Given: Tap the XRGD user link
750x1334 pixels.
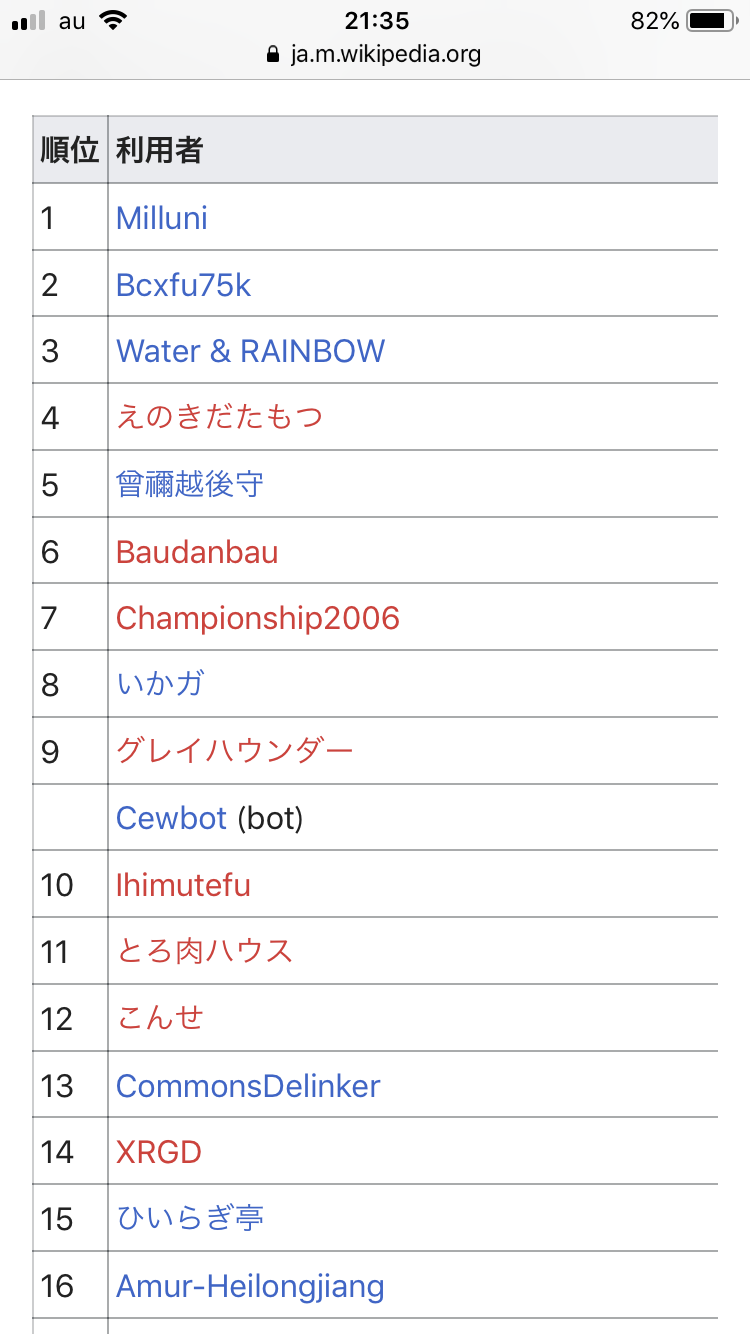Looking at the screenshot, I should 159,1152.
